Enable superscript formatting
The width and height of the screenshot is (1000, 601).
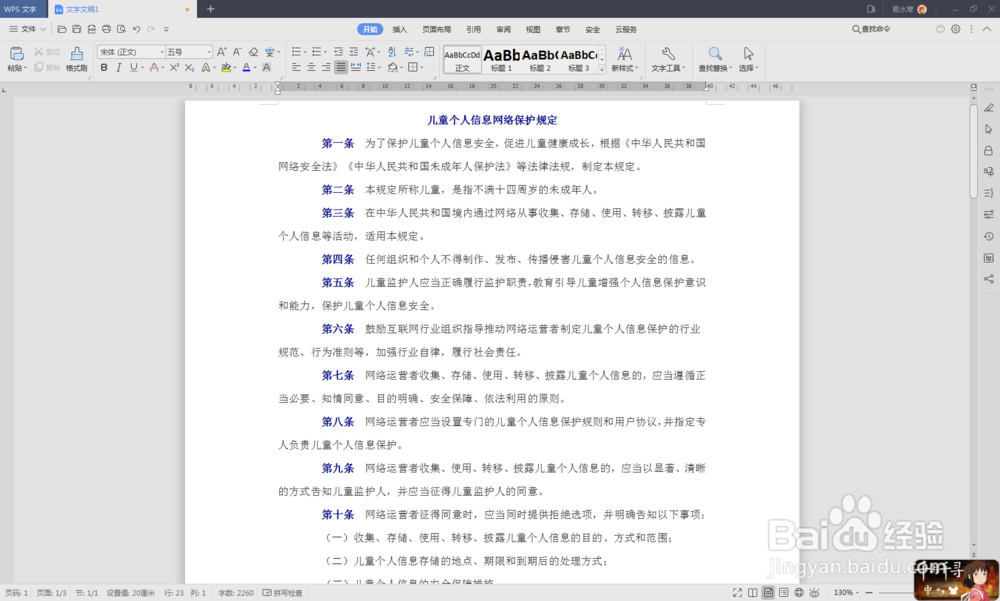(x=174, y=66)
